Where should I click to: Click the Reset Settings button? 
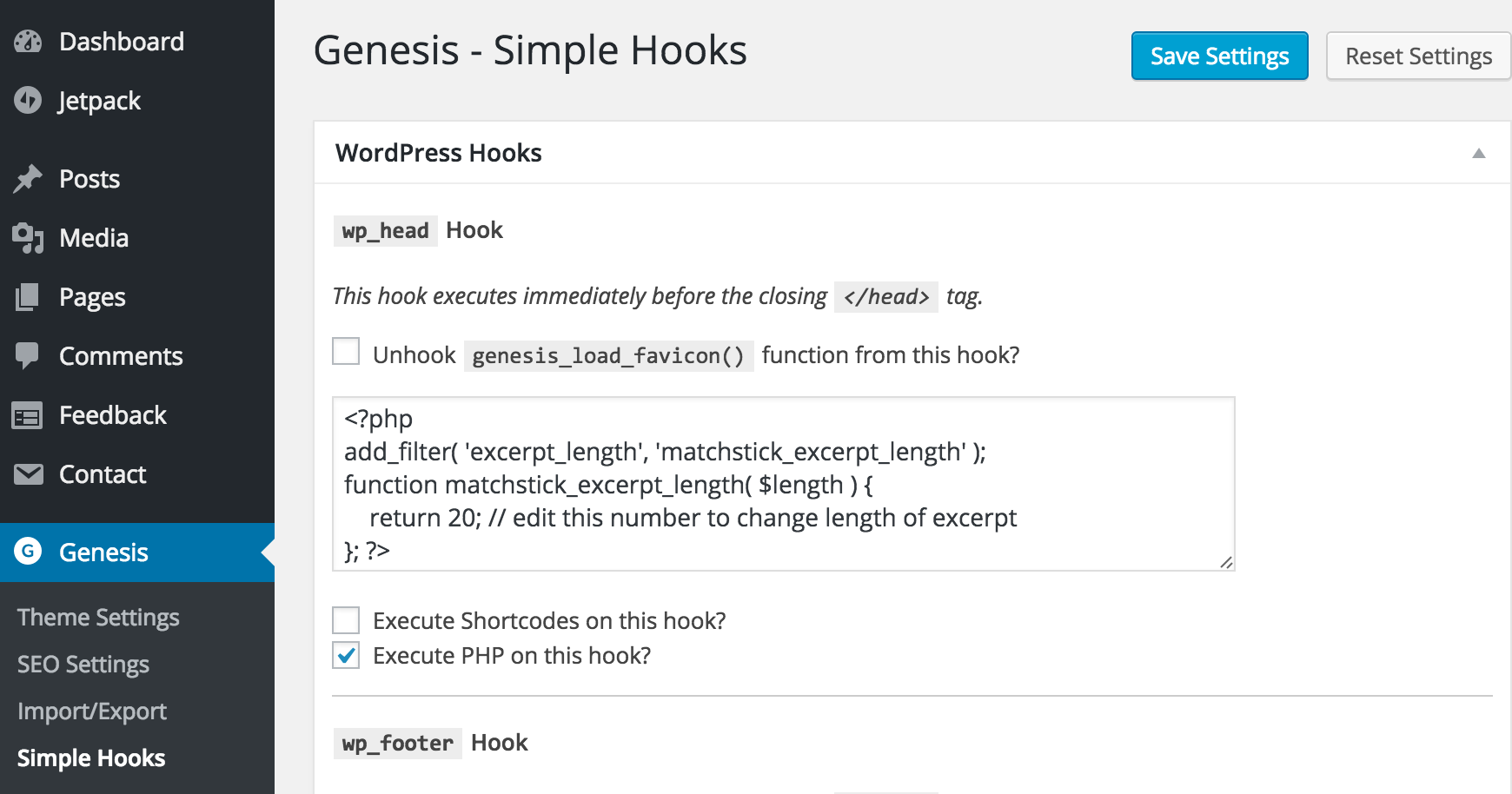click(x=1419, y=56)
